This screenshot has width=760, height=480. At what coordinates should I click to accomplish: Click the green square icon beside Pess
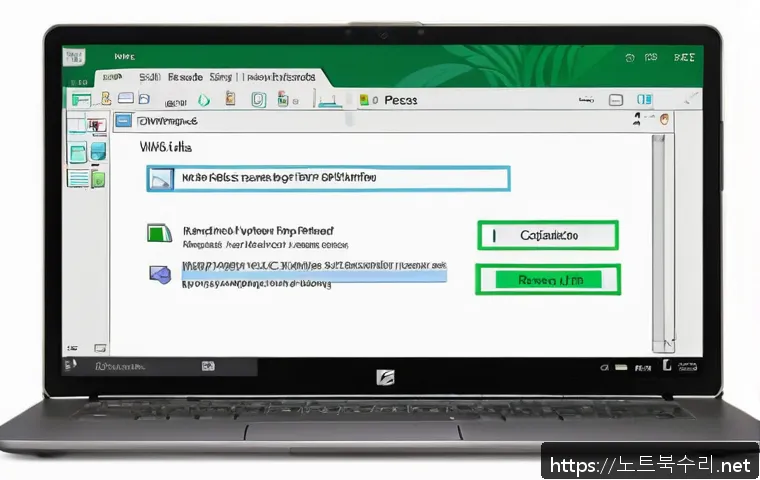(x=364, y=101)
